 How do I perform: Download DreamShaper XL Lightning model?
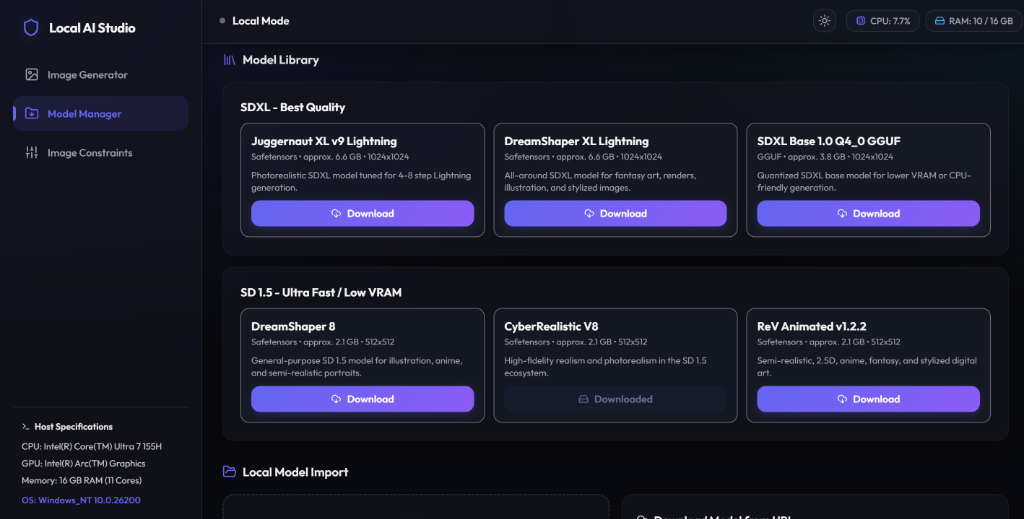[615, 213]
